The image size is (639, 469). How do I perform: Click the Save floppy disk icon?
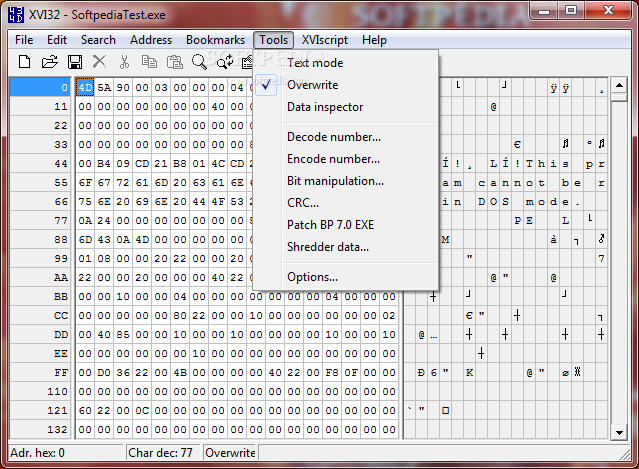coord(75,62)
